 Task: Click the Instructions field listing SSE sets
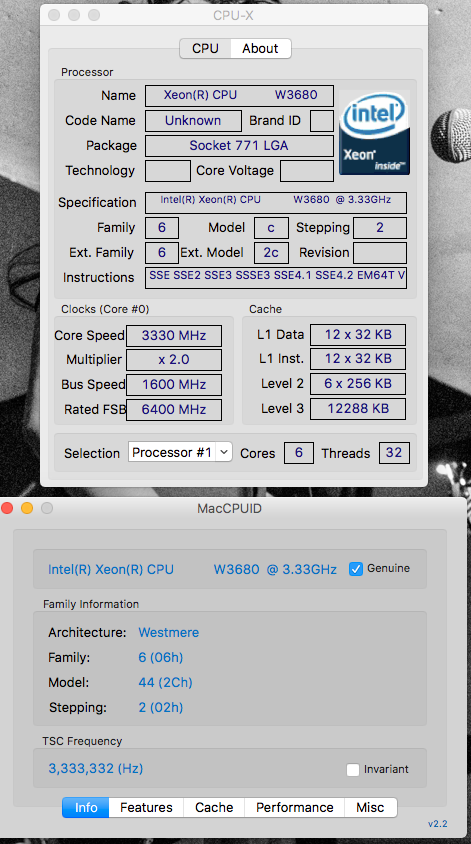pyautogui.click(x=276, y=277)
